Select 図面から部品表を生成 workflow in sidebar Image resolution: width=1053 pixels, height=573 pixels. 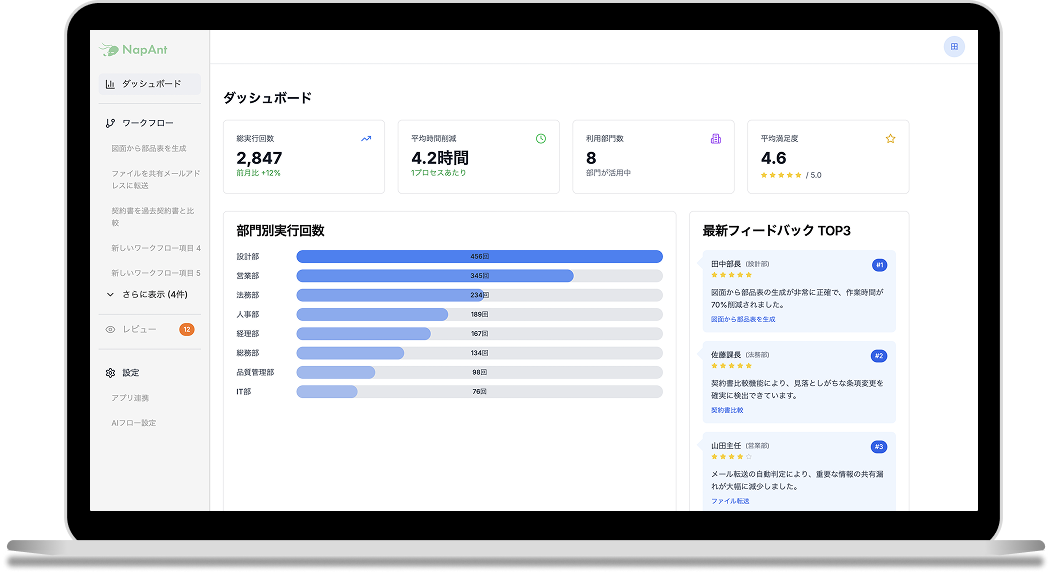[149, 148]
